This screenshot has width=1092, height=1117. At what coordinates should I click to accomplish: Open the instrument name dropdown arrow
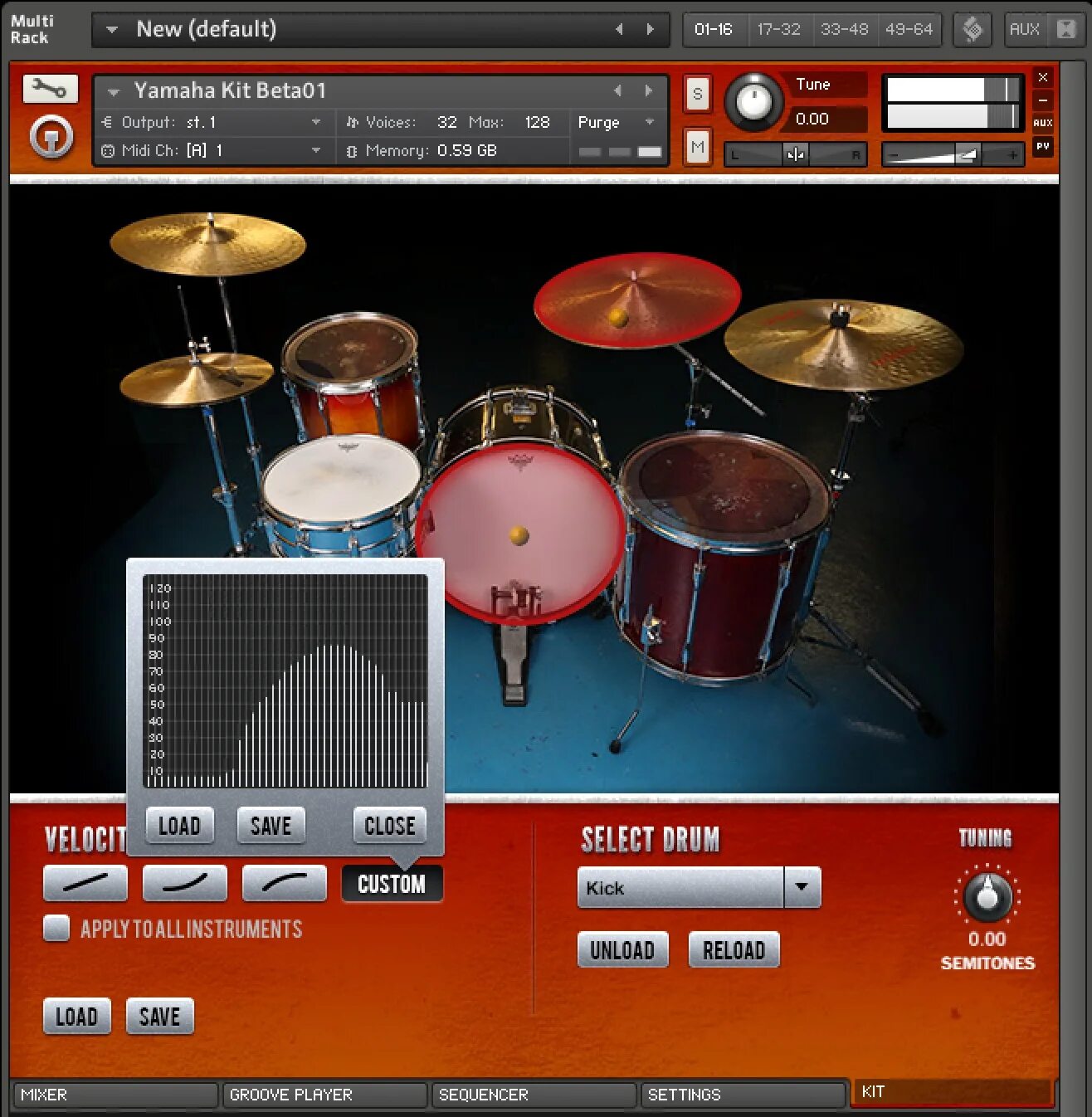coord(114,91)
